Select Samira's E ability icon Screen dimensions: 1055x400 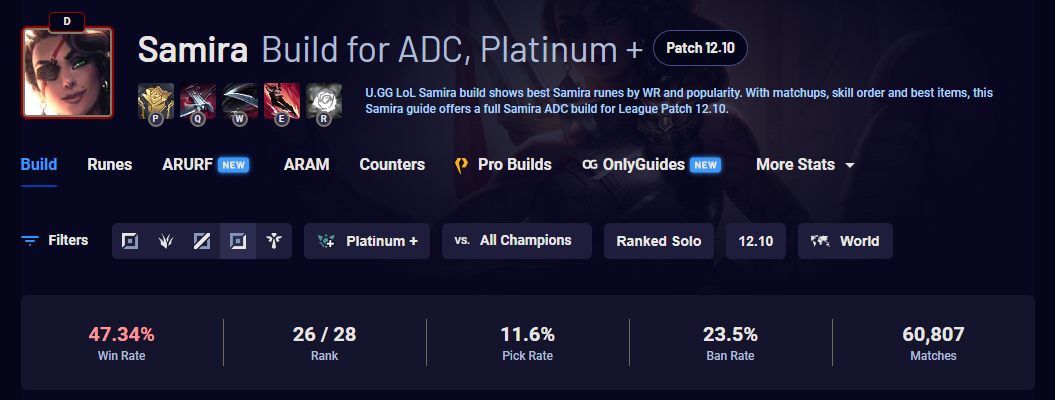tap(282, 102)
